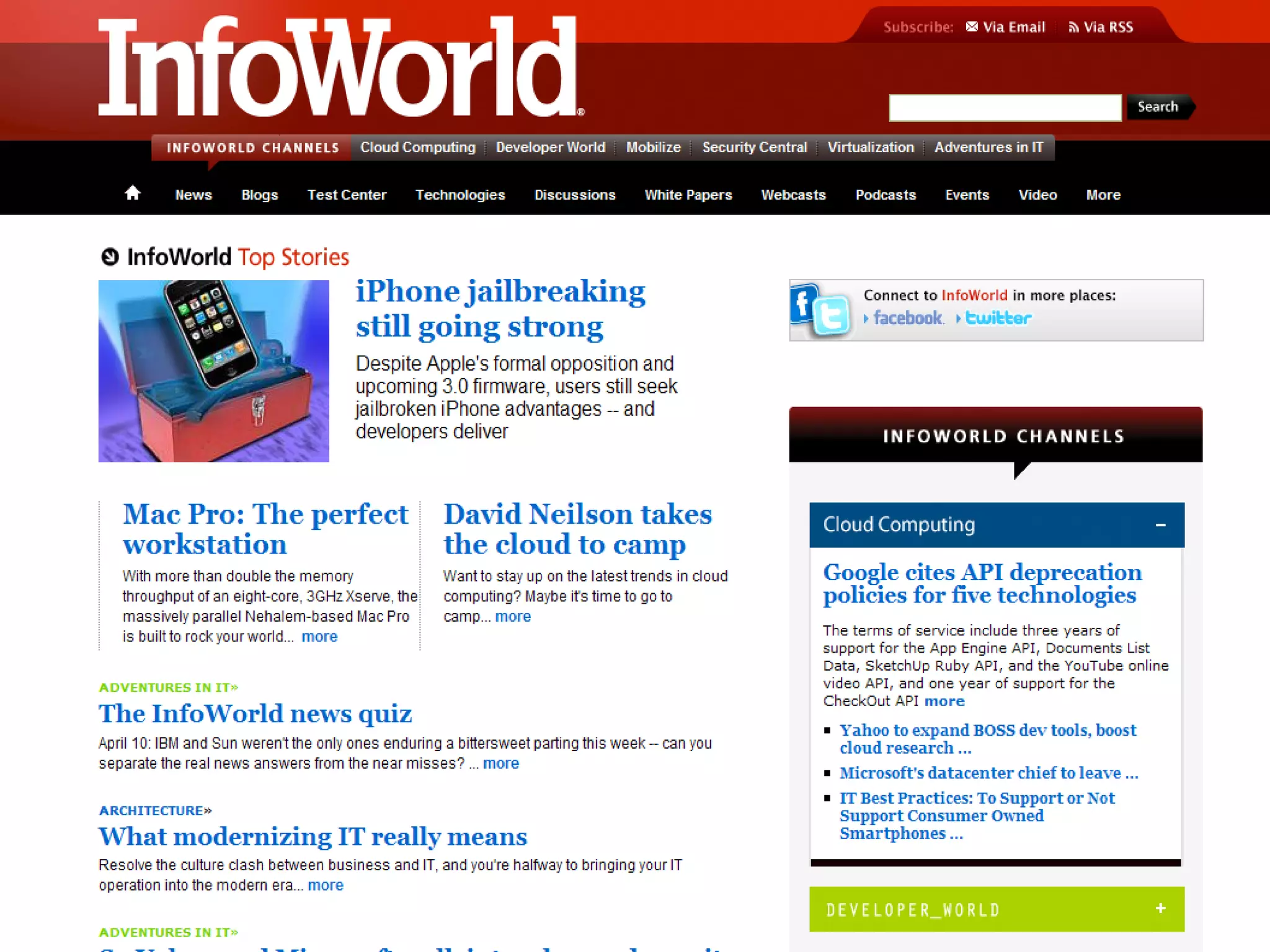Open the Security Central channel tab
Screen dimensions: 1270x952
(x=754, y=148)
